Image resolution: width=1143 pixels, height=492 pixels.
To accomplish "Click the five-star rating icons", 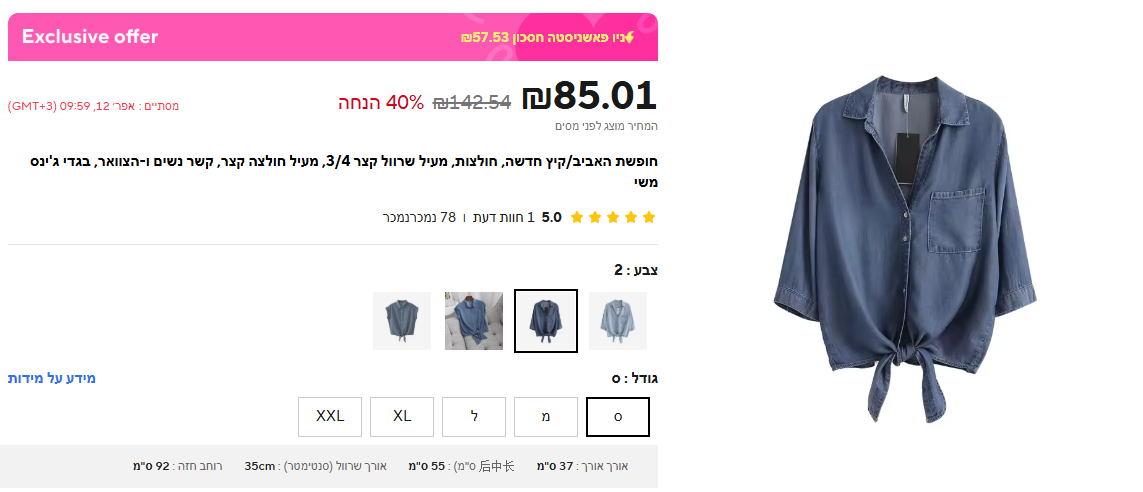I will click(x=613, y=217).
